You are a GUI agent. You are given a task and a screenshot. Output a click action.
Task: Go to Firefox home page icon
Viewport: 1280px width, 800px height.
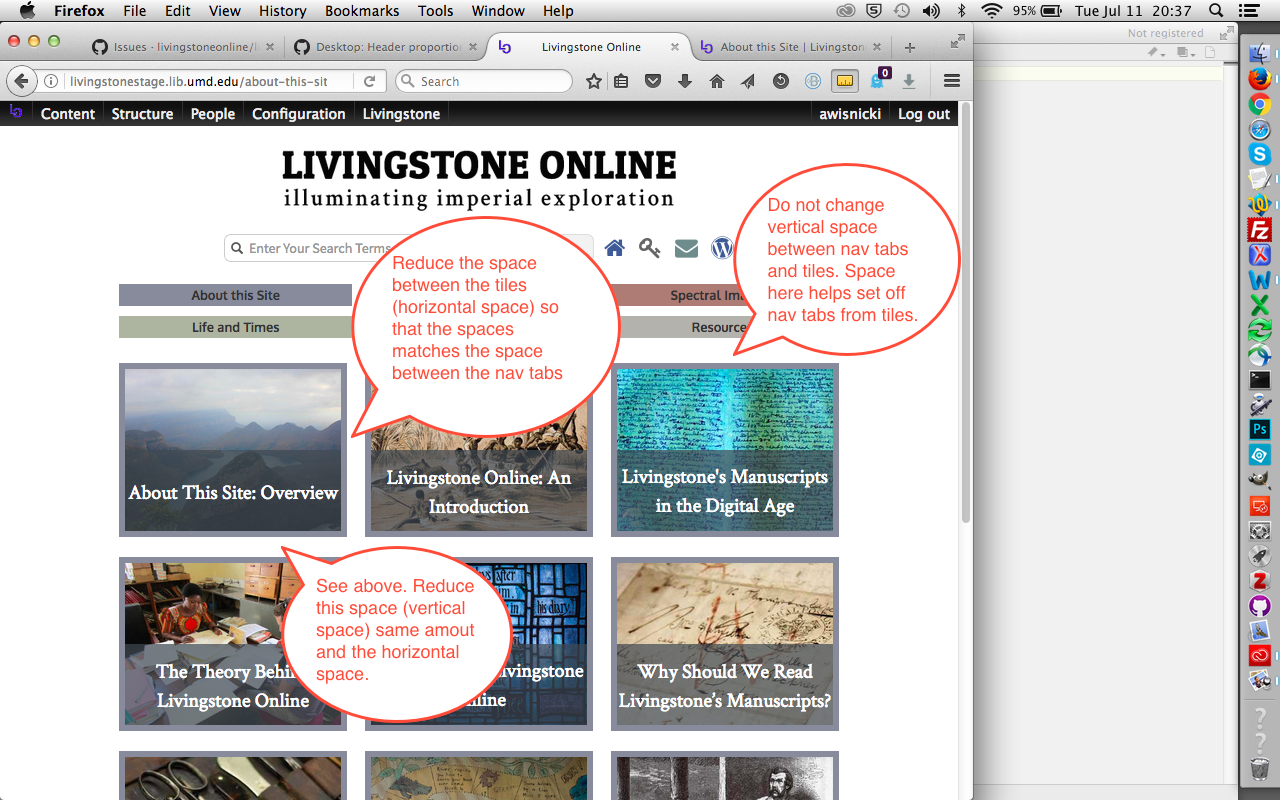coord(717,81)
